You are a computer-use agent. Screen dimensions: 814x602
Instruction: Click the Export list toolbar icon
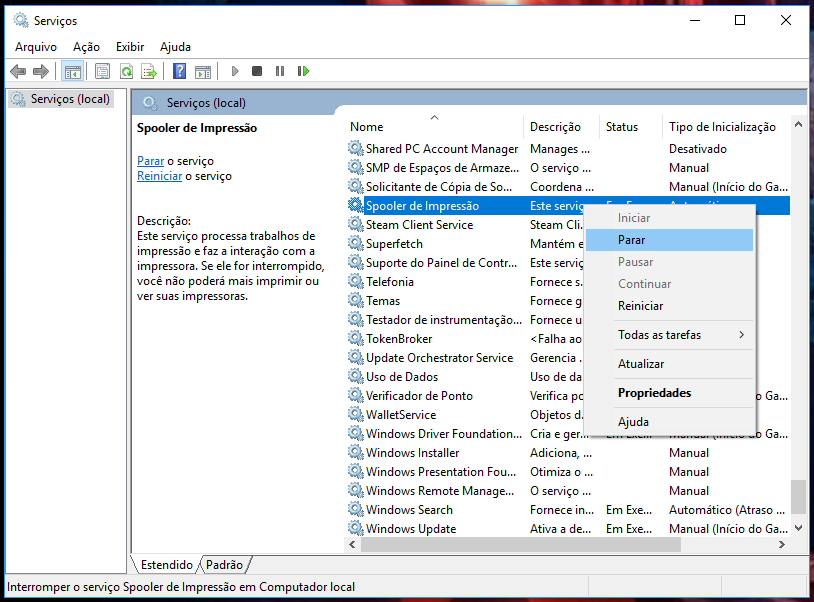149,71
